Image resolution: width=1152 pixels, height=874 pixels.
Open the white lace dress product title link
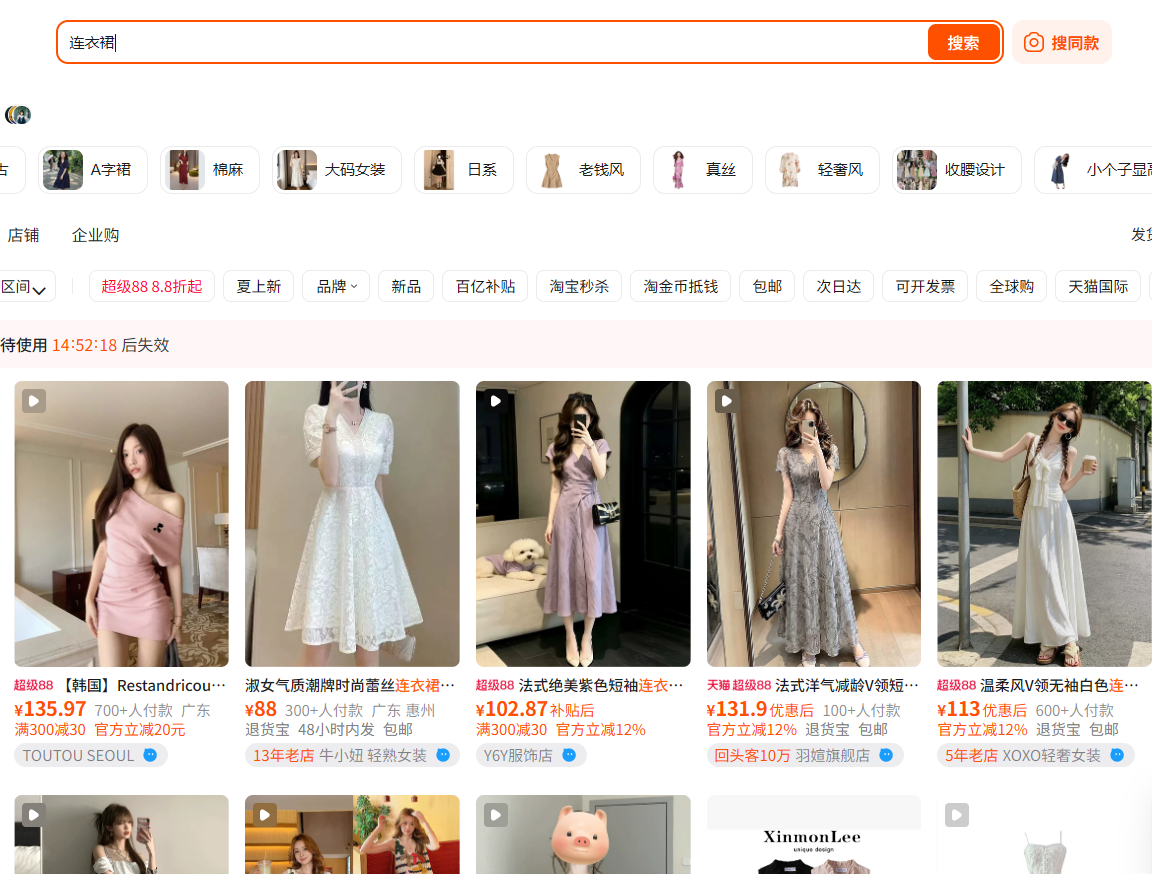tap(350, 685)
